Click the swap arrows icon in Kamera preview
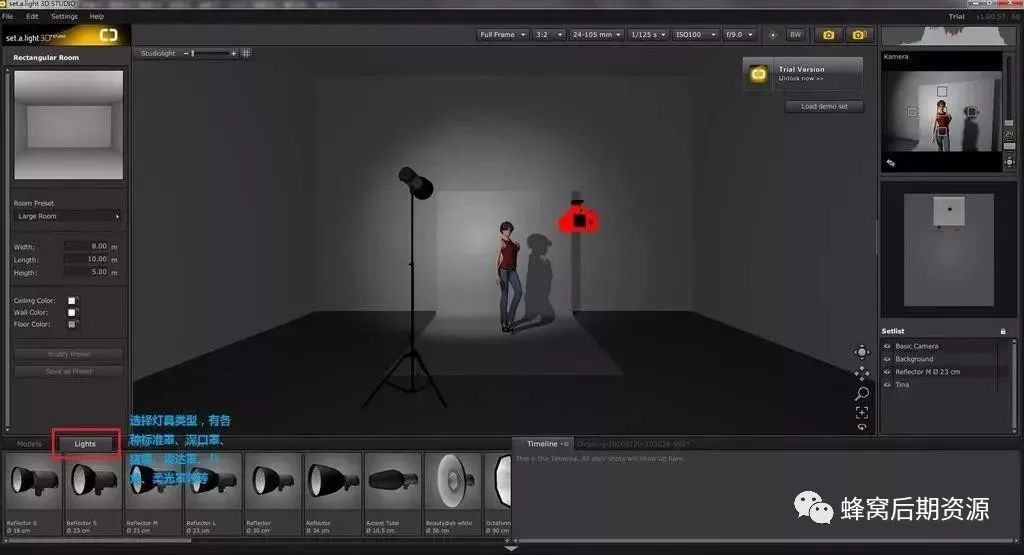The height and width of the screenshot is (555, 1024). pyautogui.click(x=891, y=163)
